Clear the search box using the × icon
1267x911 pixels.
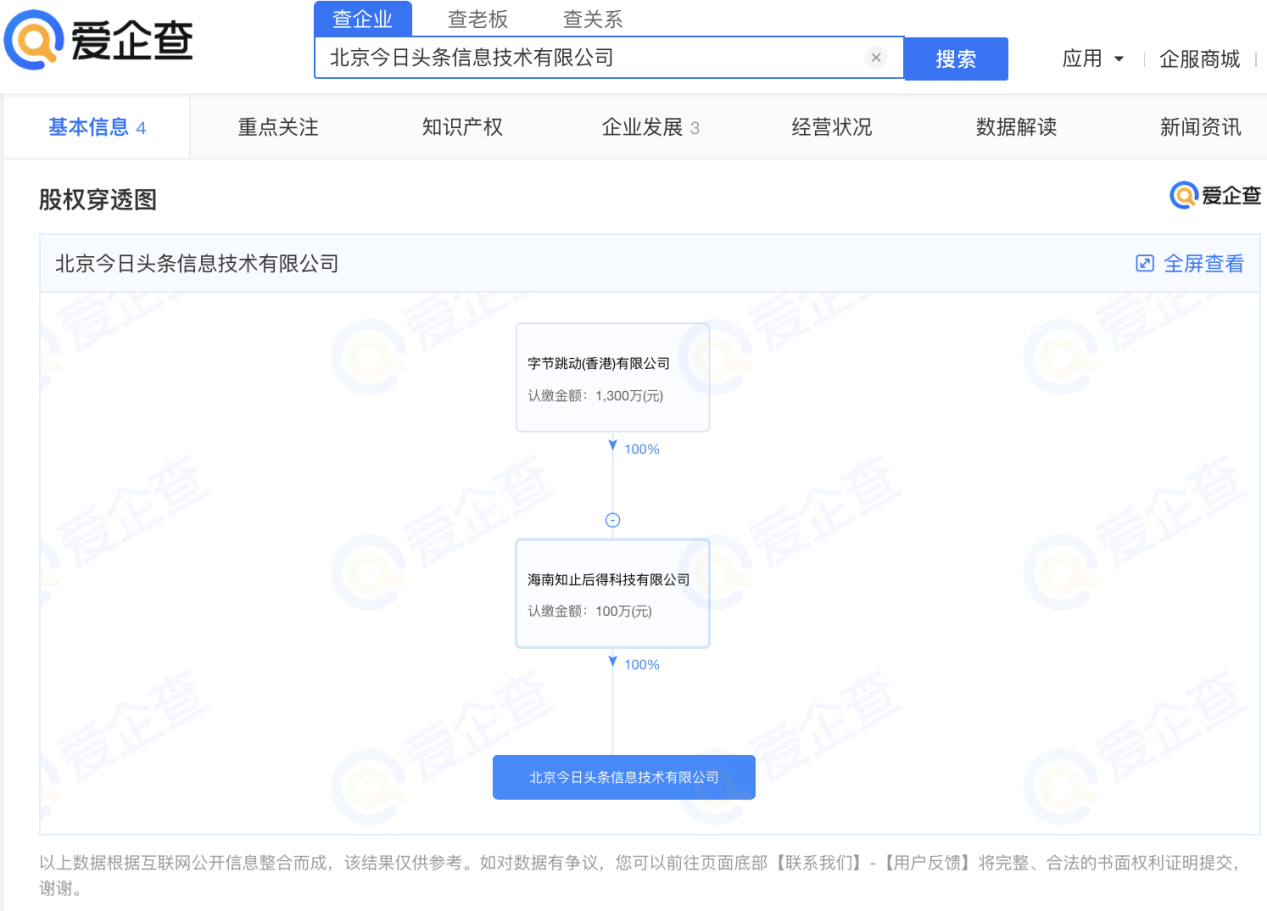[x=876, y=57]
